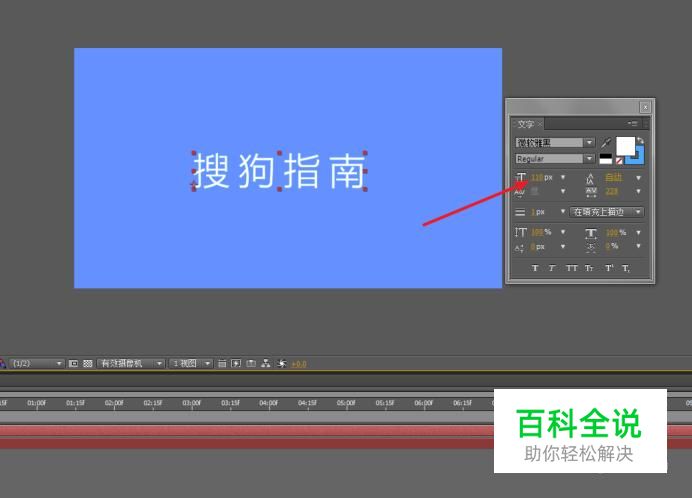Open the Regular font style dropdown

click(x=555, y=158)
